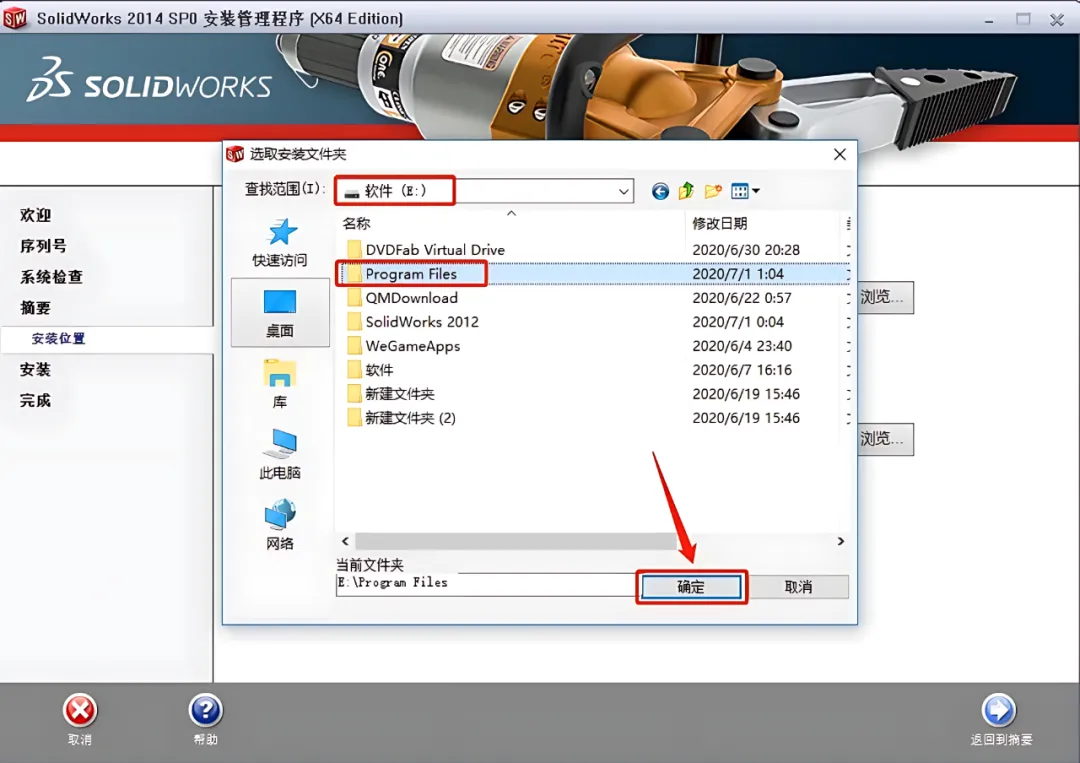Expand the 查找范围 drive dropdown
The width and height of the screenshot is (1080, 763).
623,191
